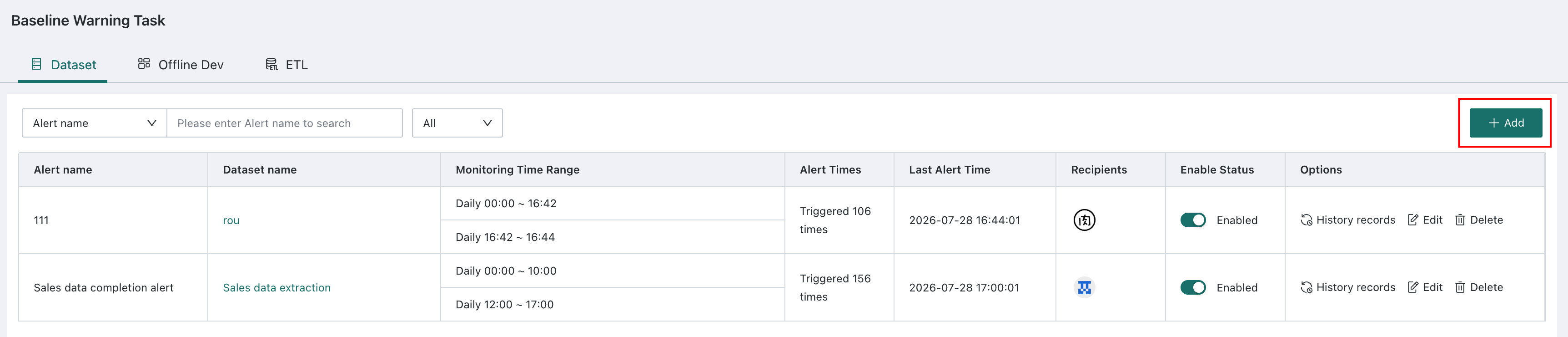The width and height of the screenshot is (1568, 337).
Task: Click recipient avatar for alert 111
Action: coord(1084,220)
